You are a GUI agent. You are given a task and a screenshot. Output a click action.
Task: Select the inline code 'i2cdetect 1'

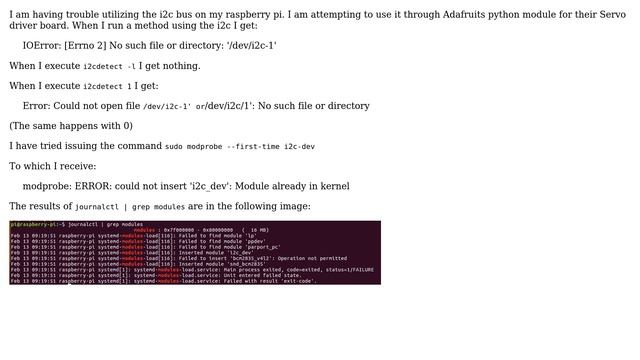(x=107, y=87)
